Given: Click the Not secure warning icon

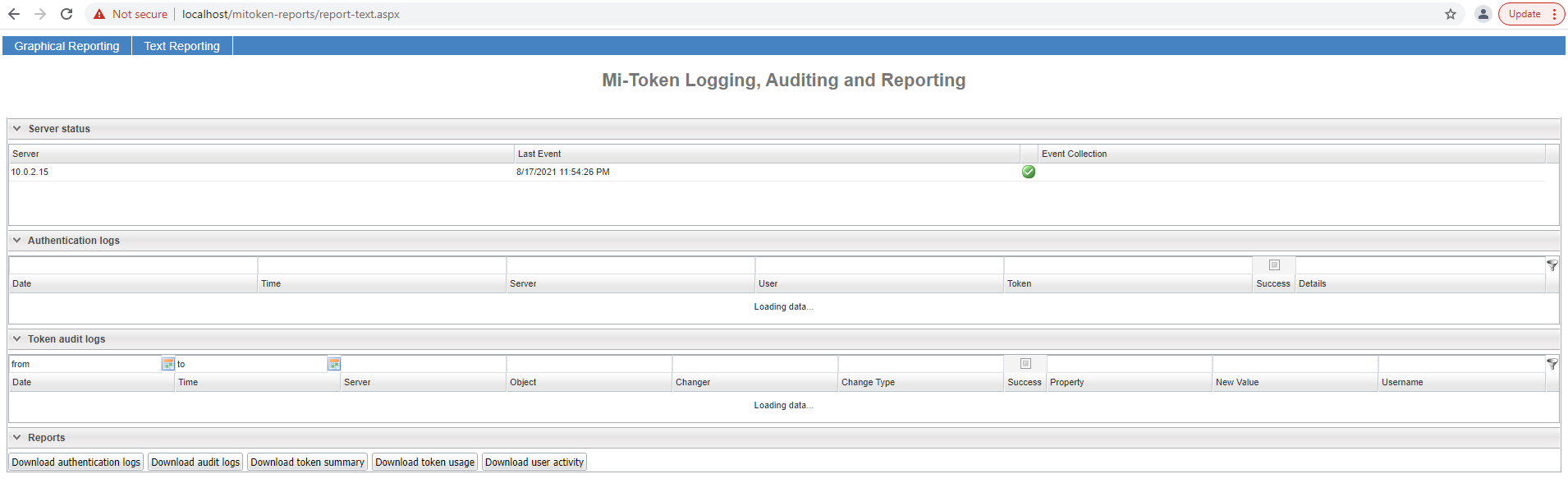Looking at the screenshot, I should tap(99, 14).
